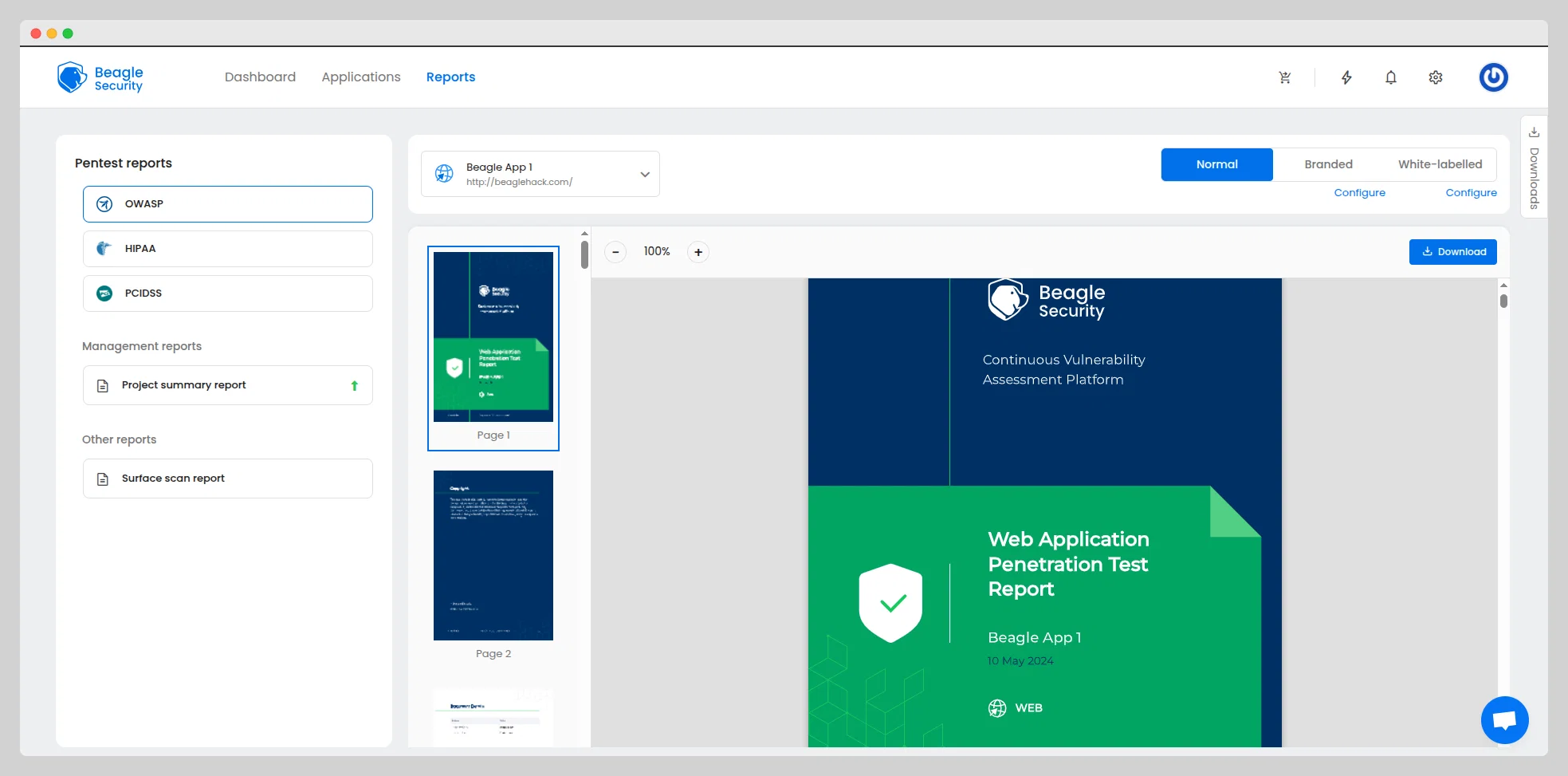Viewport: 1568px width, 776px height.
Task: Open the Downloads side panel
Action: (x=1534, y=167)
